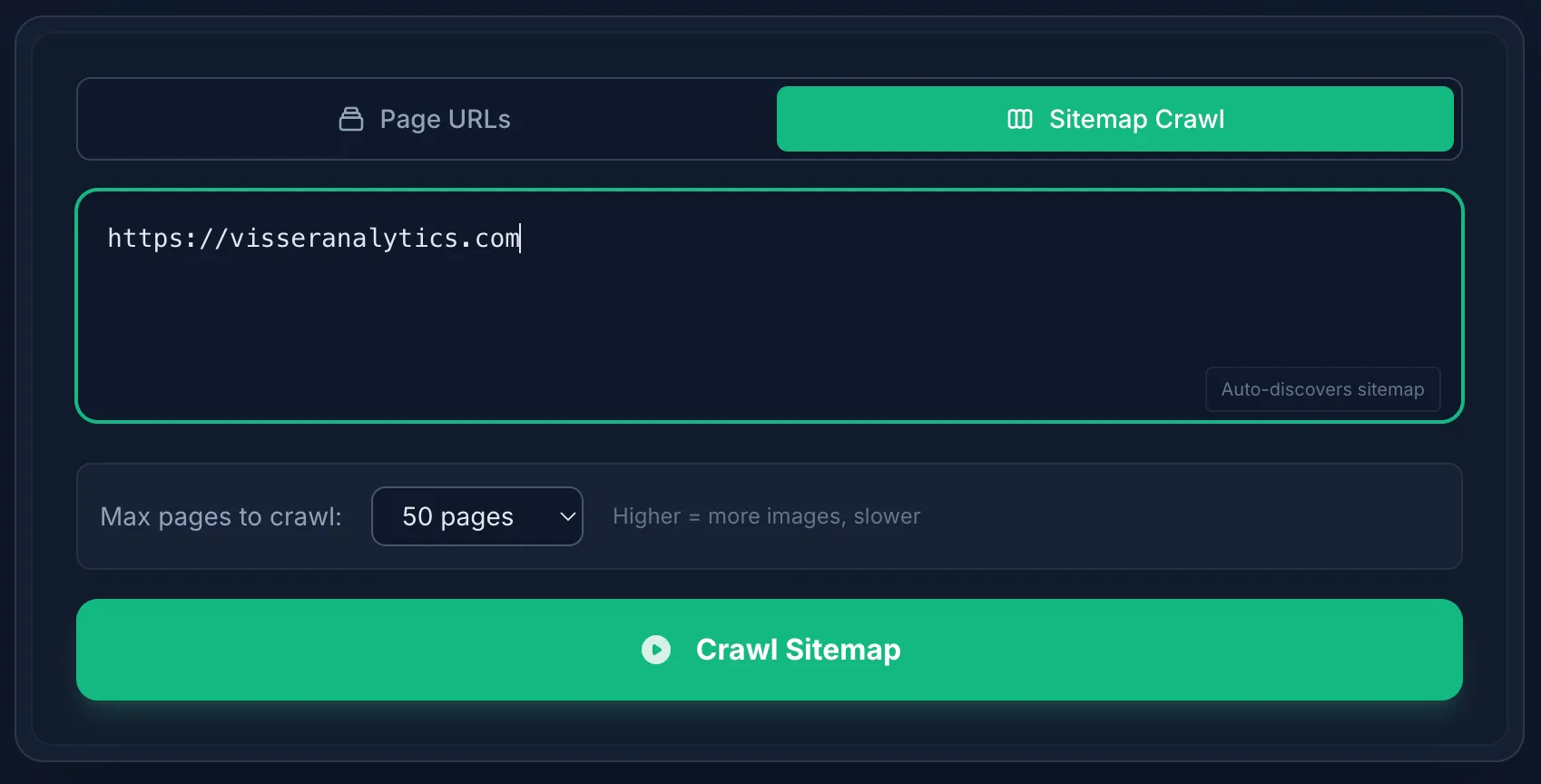Select the Sitemap Crawl tab
The image size is (1541, 784).
tap(1115, 119)
